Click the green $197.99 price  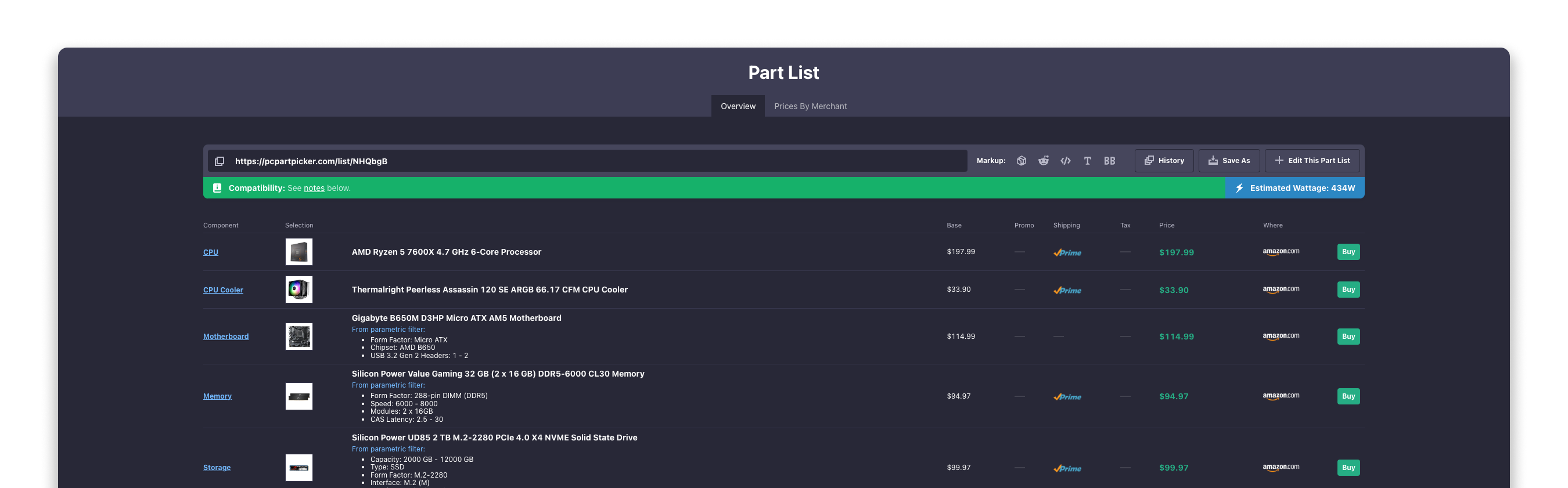coord(1176,252)
